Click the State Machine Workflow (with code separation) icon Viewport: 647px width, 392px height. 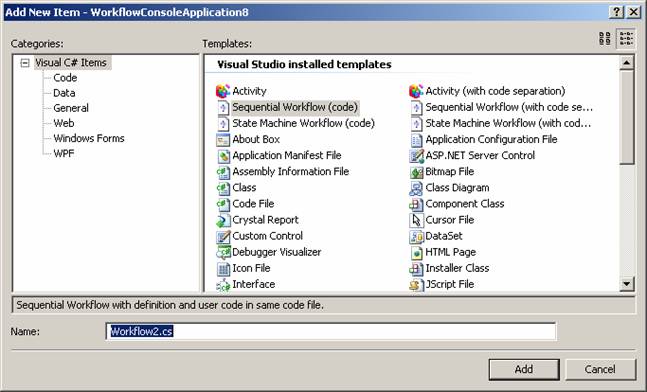(416, 123)
